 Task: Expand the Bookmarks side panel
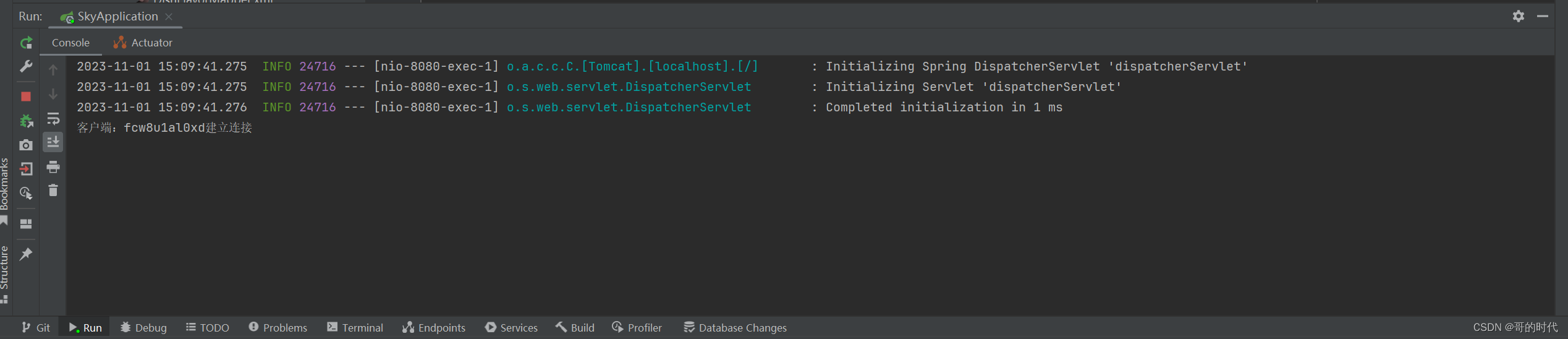click(x=4, y=186)
